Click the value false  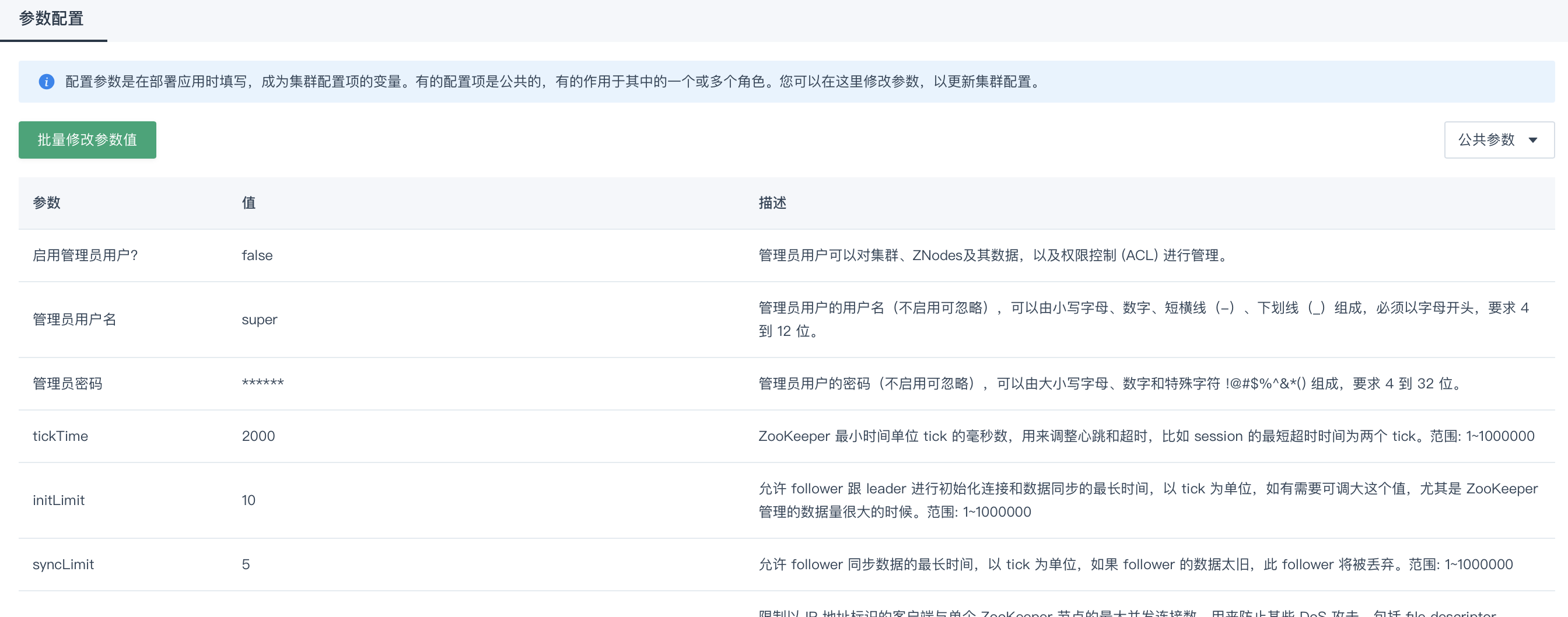tap(257, 255)
